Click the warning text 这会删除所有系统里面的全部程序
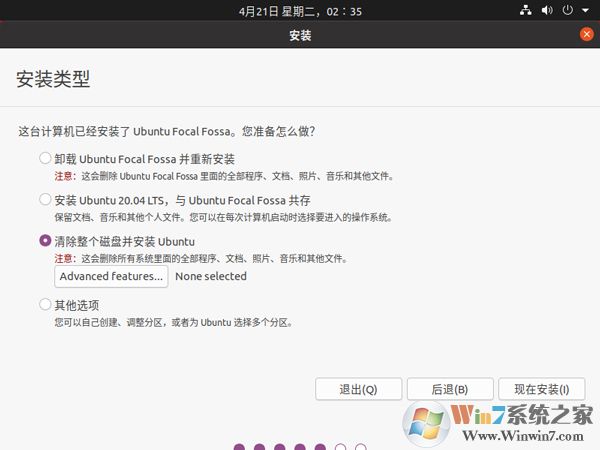This screenshot has width=600, height=450. (201, 258)
